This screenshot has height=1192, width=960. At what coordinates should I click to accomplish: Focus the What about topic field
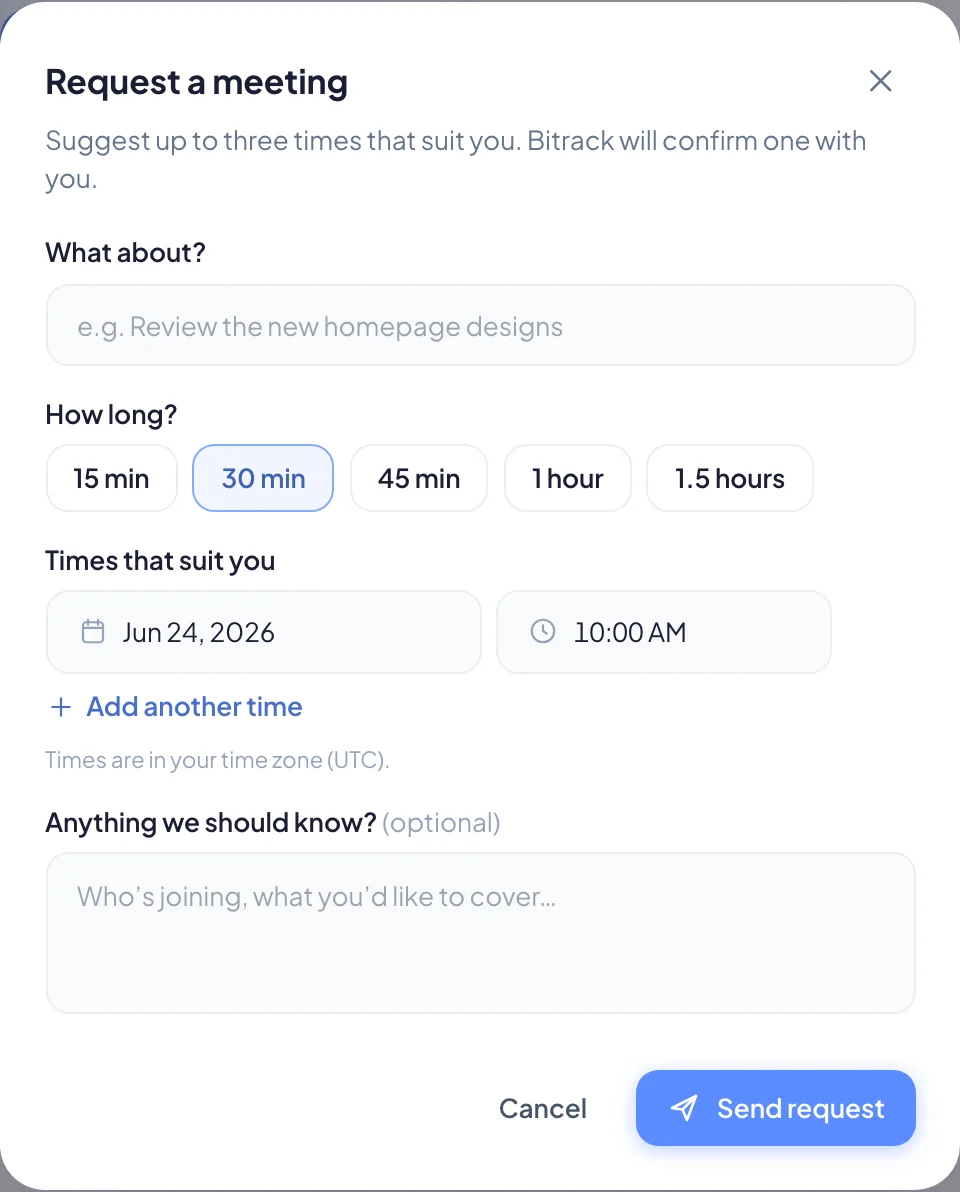pos(480,325)
